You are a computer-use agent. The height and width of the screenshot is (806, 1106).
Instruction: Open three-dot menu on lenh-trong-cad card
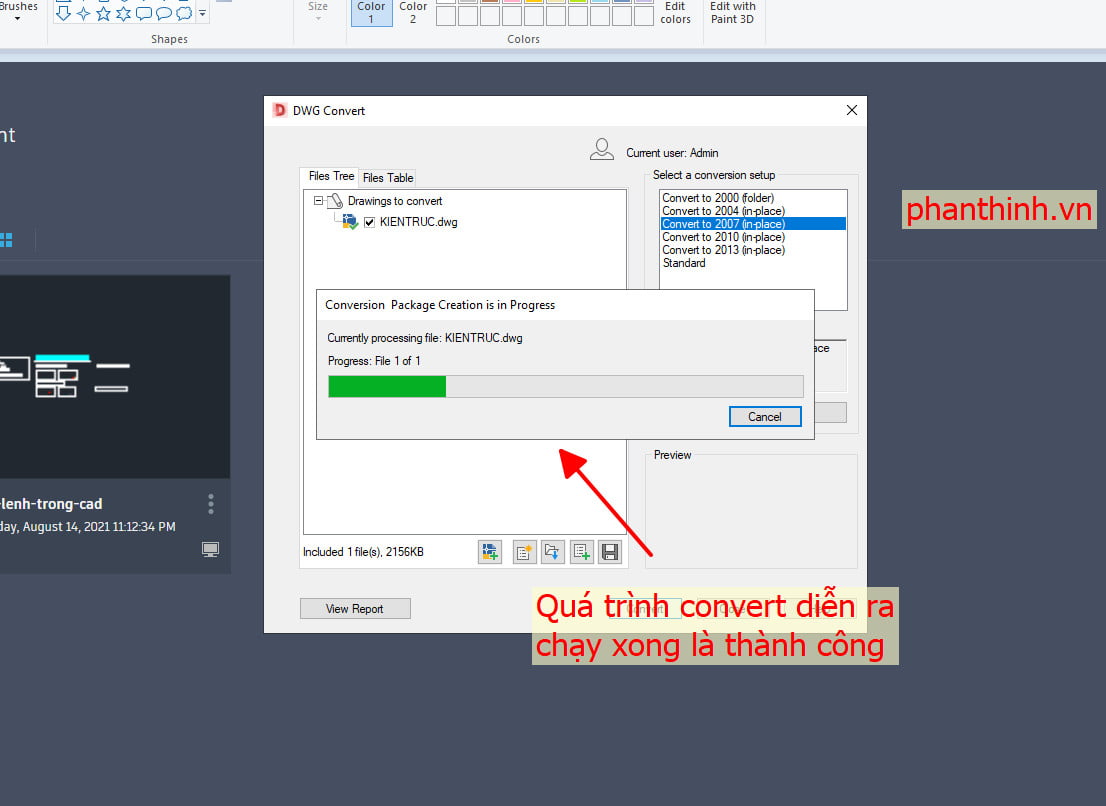(x=211, y=503)
